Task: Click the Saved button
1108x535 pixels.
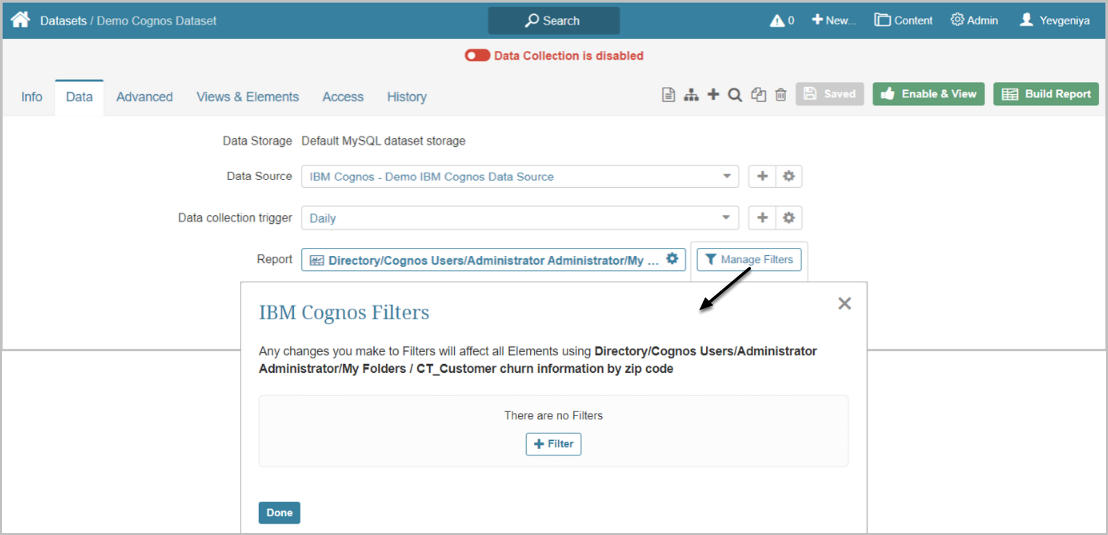Action: tap(830, 94)
